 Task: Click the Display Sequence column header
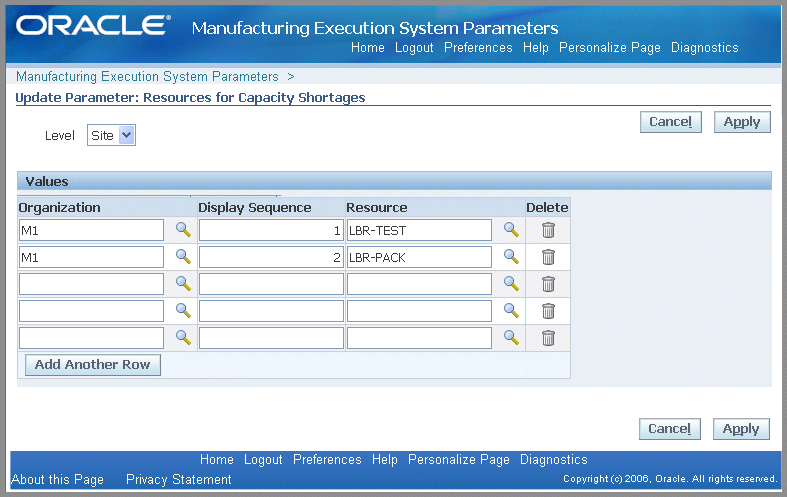click(x=254, y=207)
